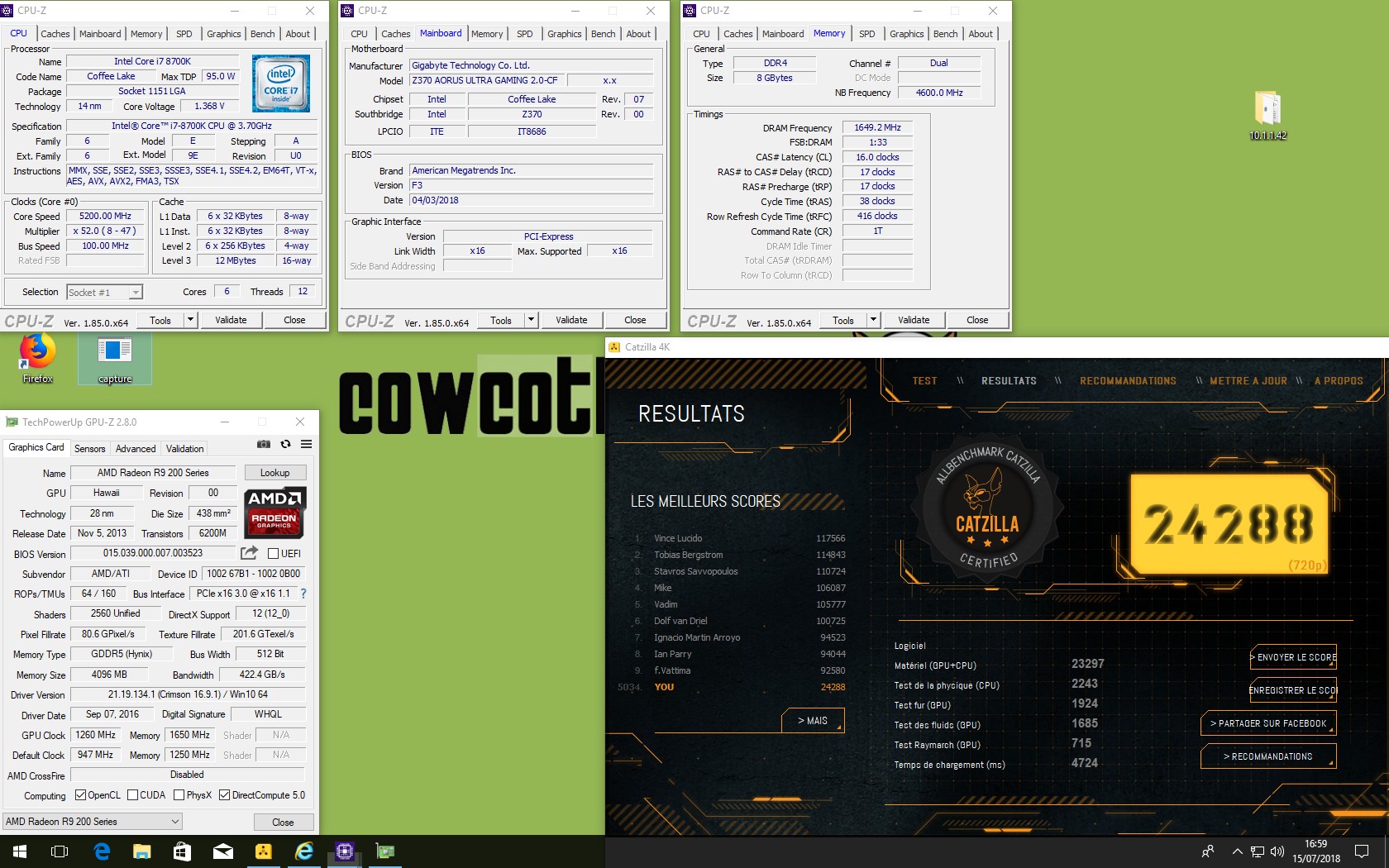Image resolution: width=1389 pixels, height=868 pixels.
Task: Open RECOMMANDATIONS in Catzilla top menu
Action: point(1128,381)
